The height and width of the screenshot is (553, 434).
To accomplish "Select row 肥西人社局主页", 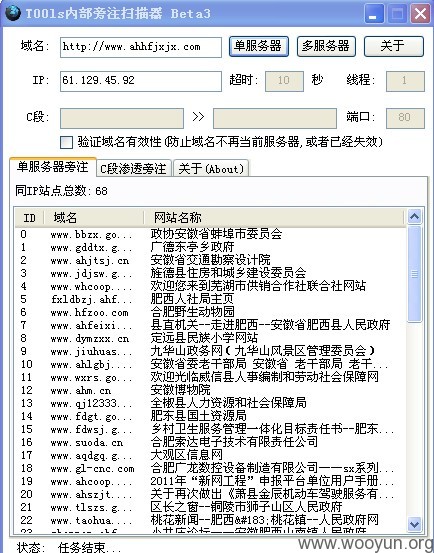I will point(211,299).
